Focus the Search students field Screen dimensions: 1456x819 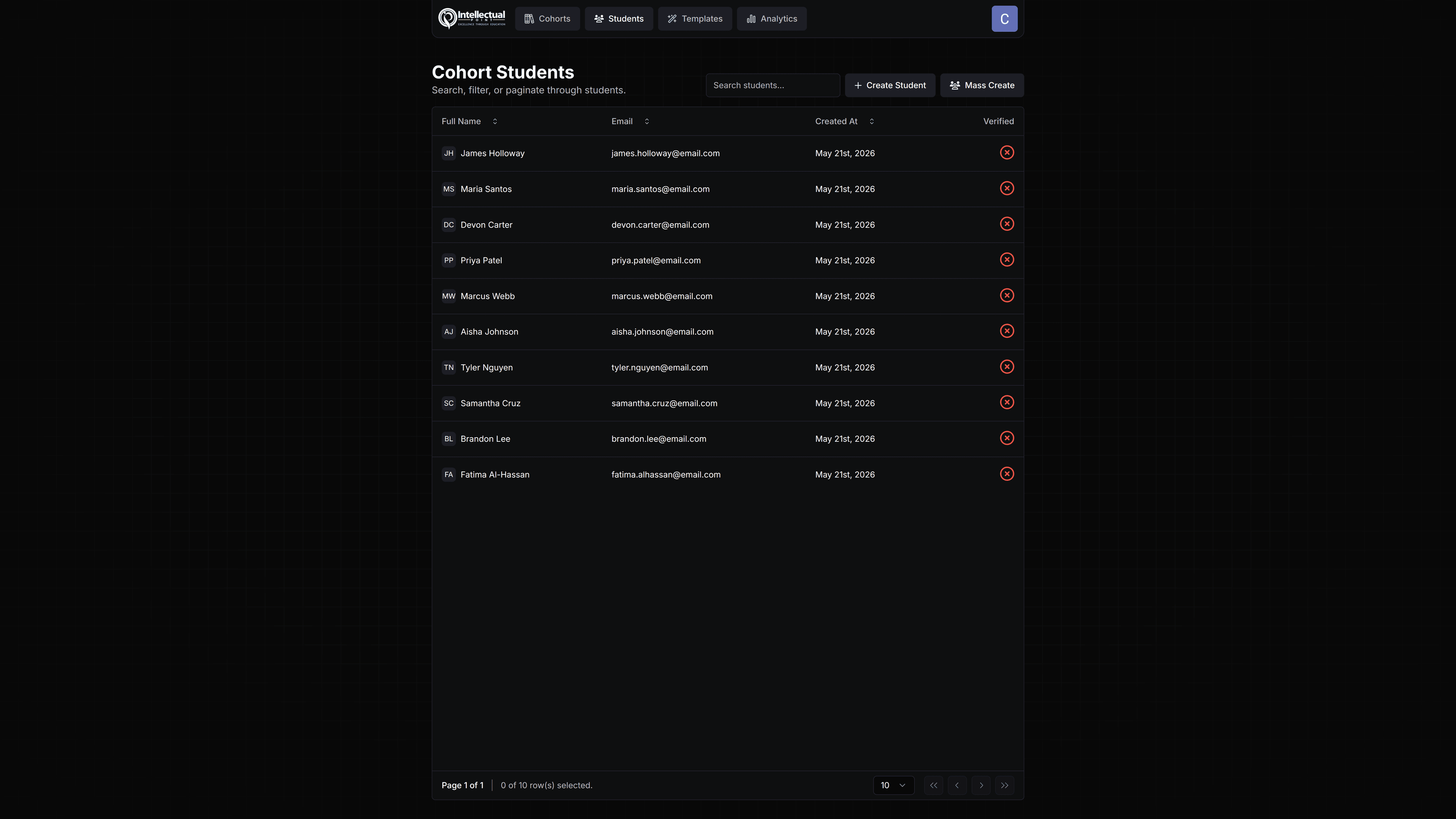tap(773, 85)
